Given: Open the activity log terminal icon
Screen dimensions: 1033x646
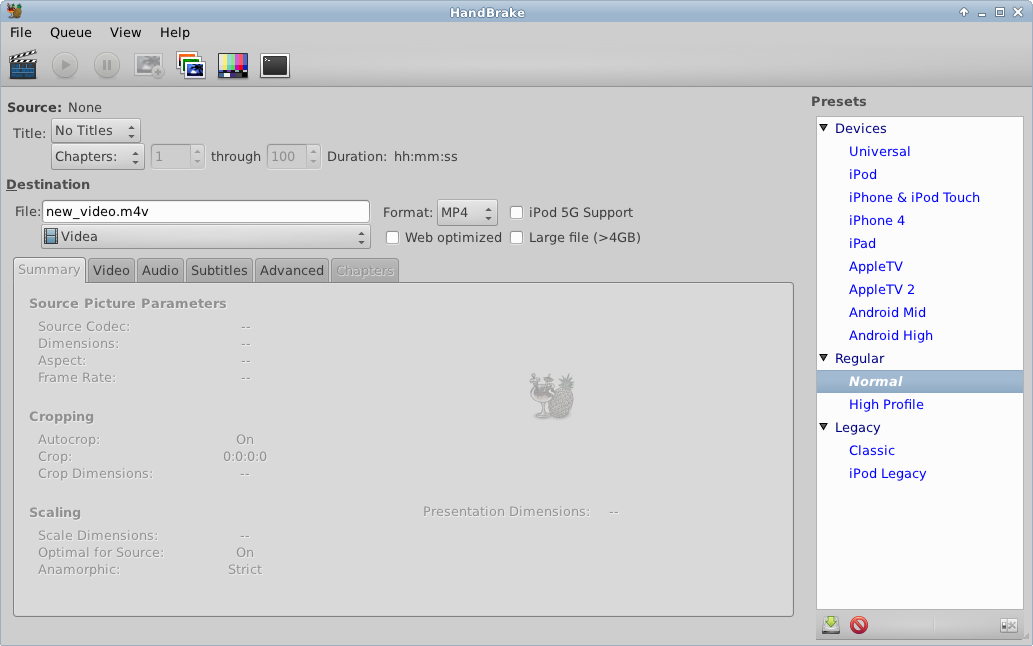Looking at the screenshot, I should coord(275,65).
